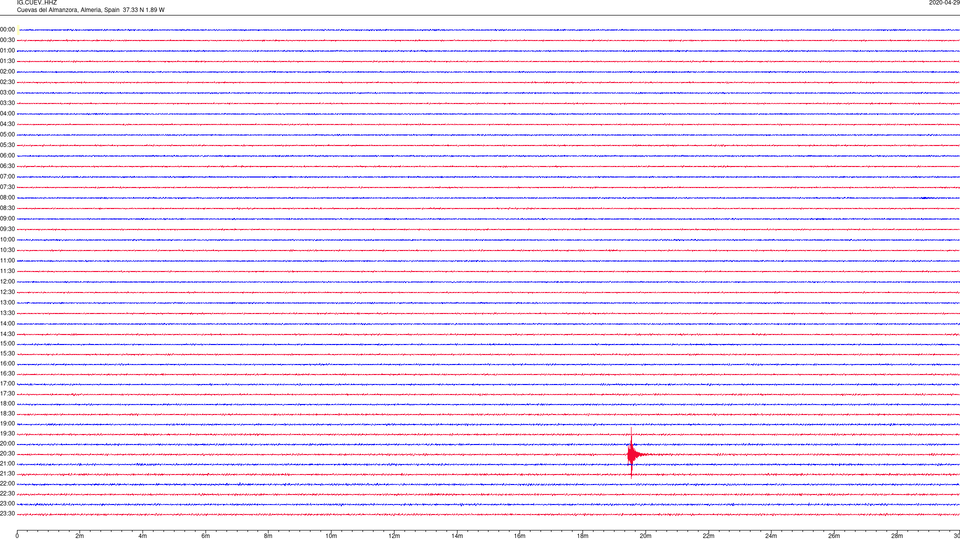
Task: Click the '01:00' row label
Action: click(x=7, y=51)
